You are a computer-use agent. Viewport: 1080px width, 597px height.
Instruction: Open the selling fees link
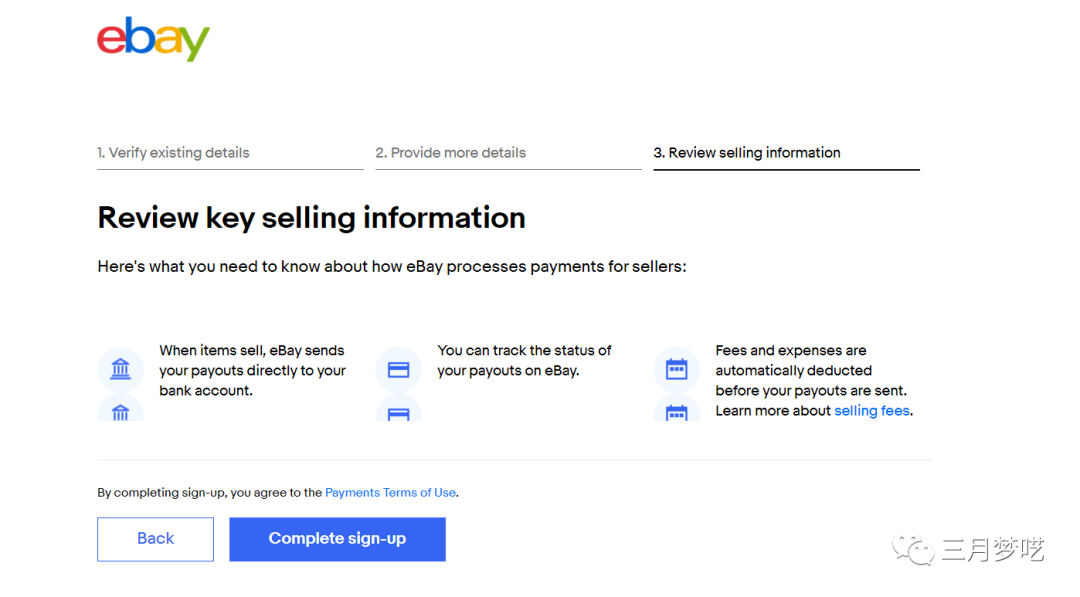coord(872,411)
